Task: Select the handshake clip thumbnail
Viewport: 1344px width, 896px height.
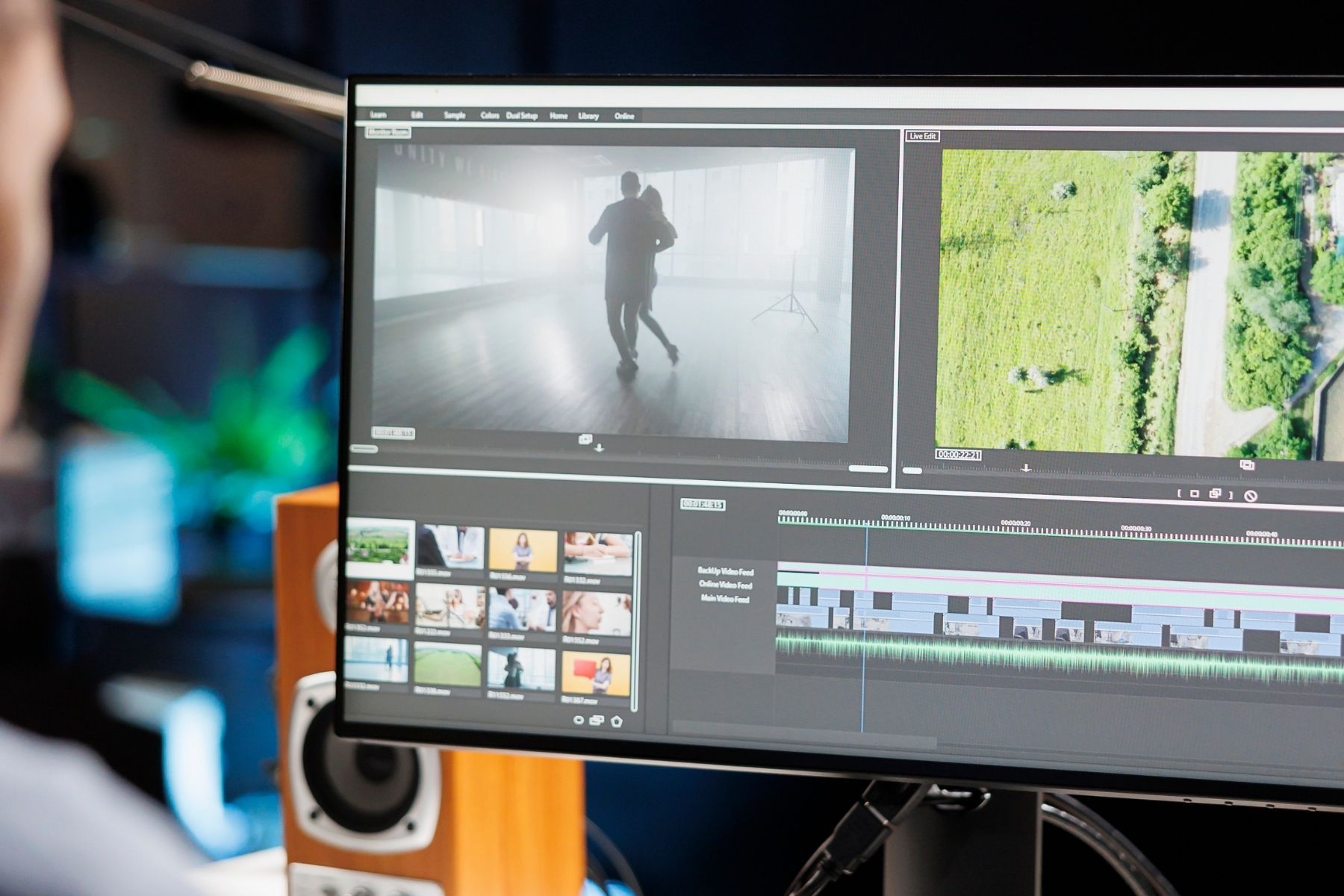Action: click(x=598, y=553)
